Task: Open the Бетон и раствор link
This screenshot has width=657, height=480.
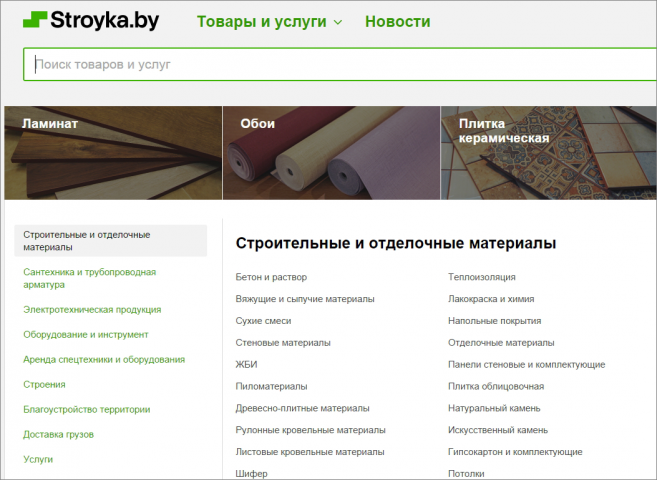Action: [x=271, y=277]
